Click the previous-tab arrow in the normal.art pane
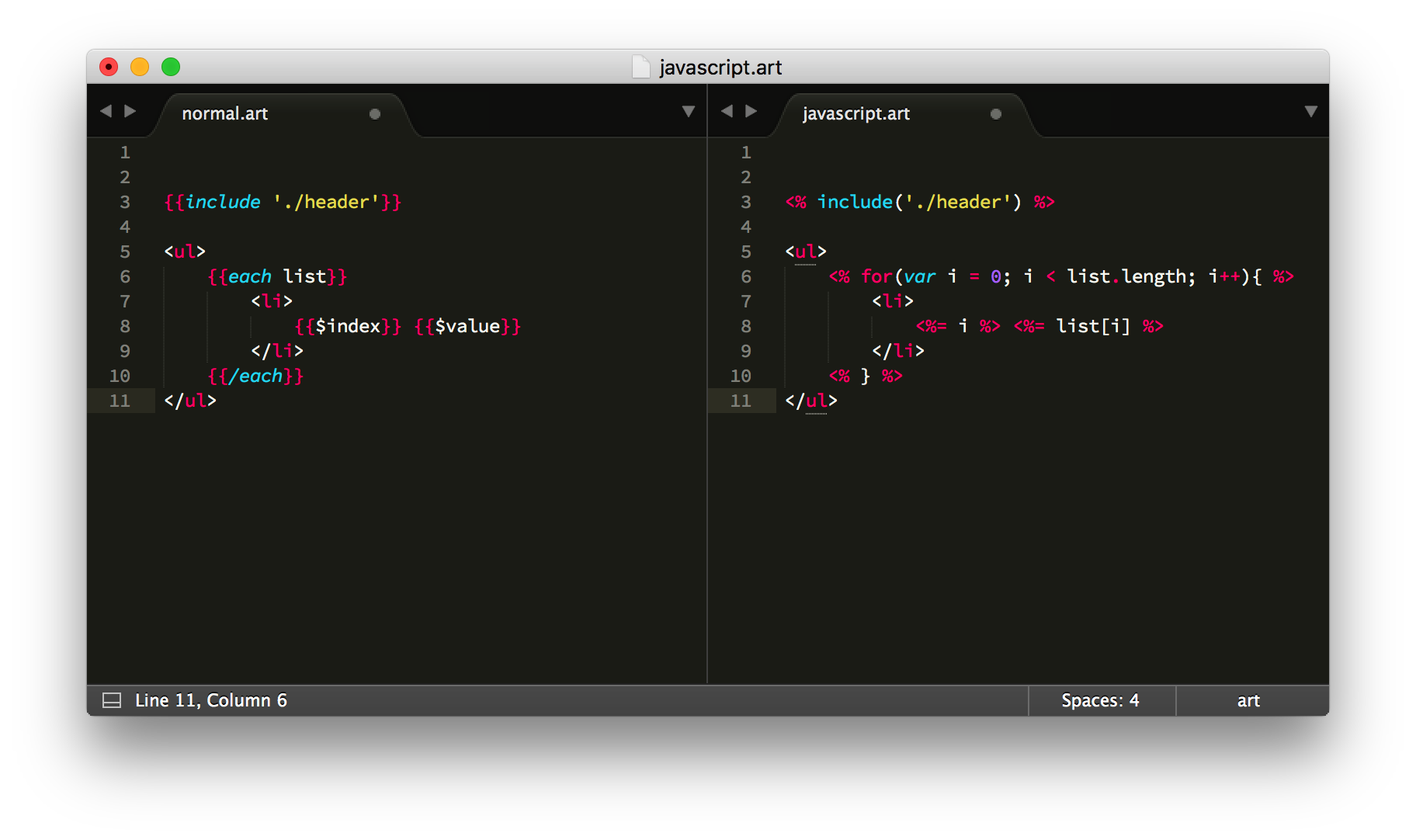Image resolution: width=1416 pixels, height=840 pixels. (x=106, y=112)
